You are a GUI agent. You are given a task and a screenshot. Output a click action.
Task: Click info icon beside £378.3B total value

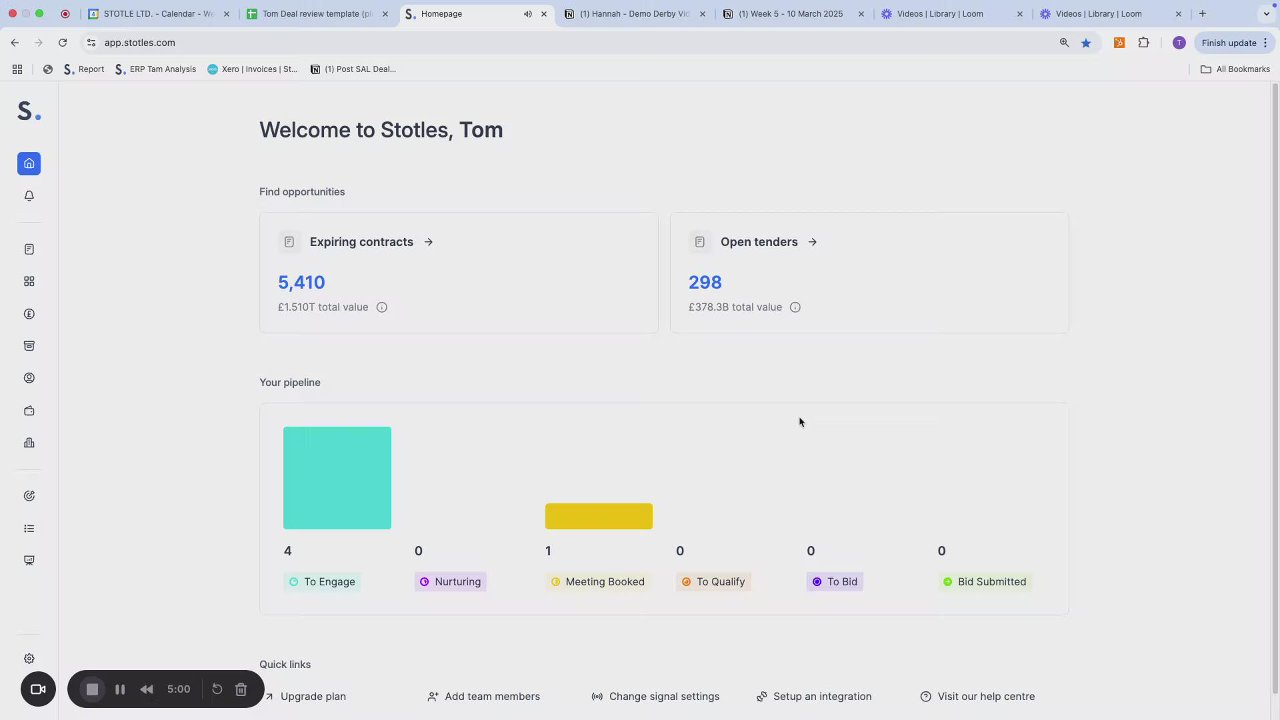point(795,307)
